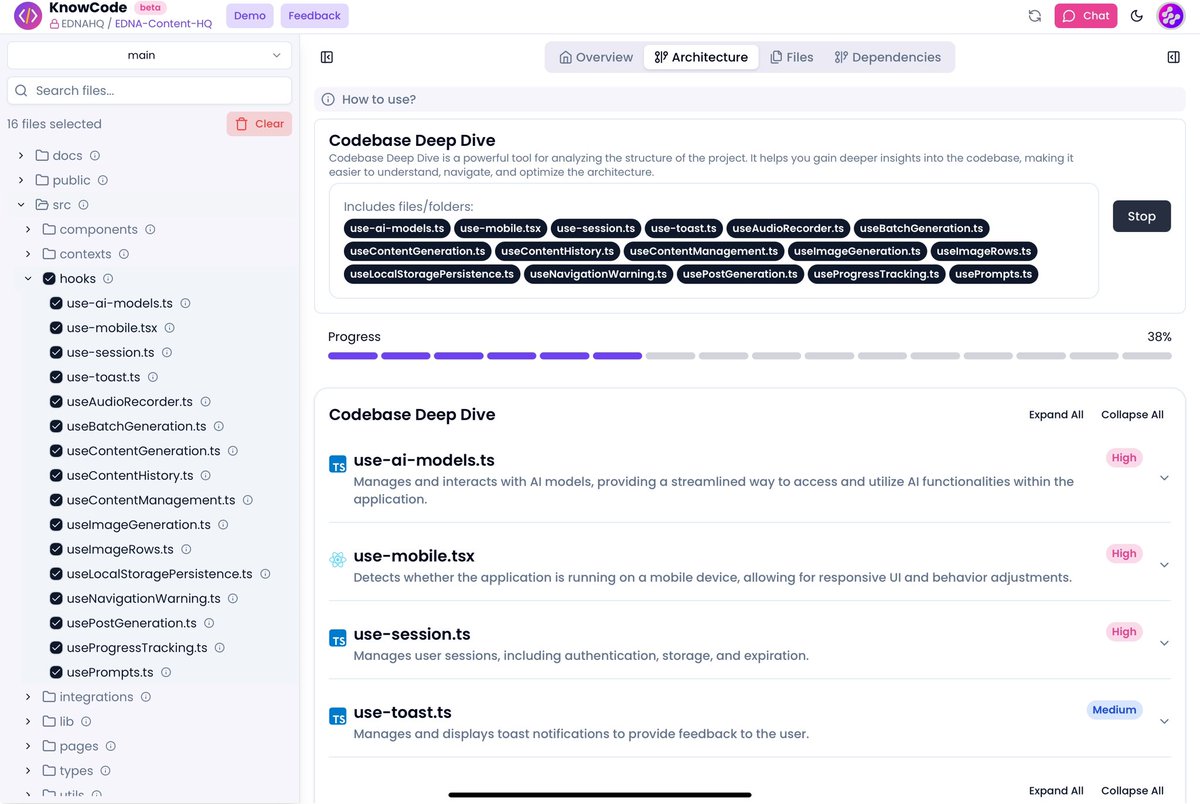Deselect the useToast checkbox use-toast.ts
The image size is (1200, 804).
(x=57, y=376)
